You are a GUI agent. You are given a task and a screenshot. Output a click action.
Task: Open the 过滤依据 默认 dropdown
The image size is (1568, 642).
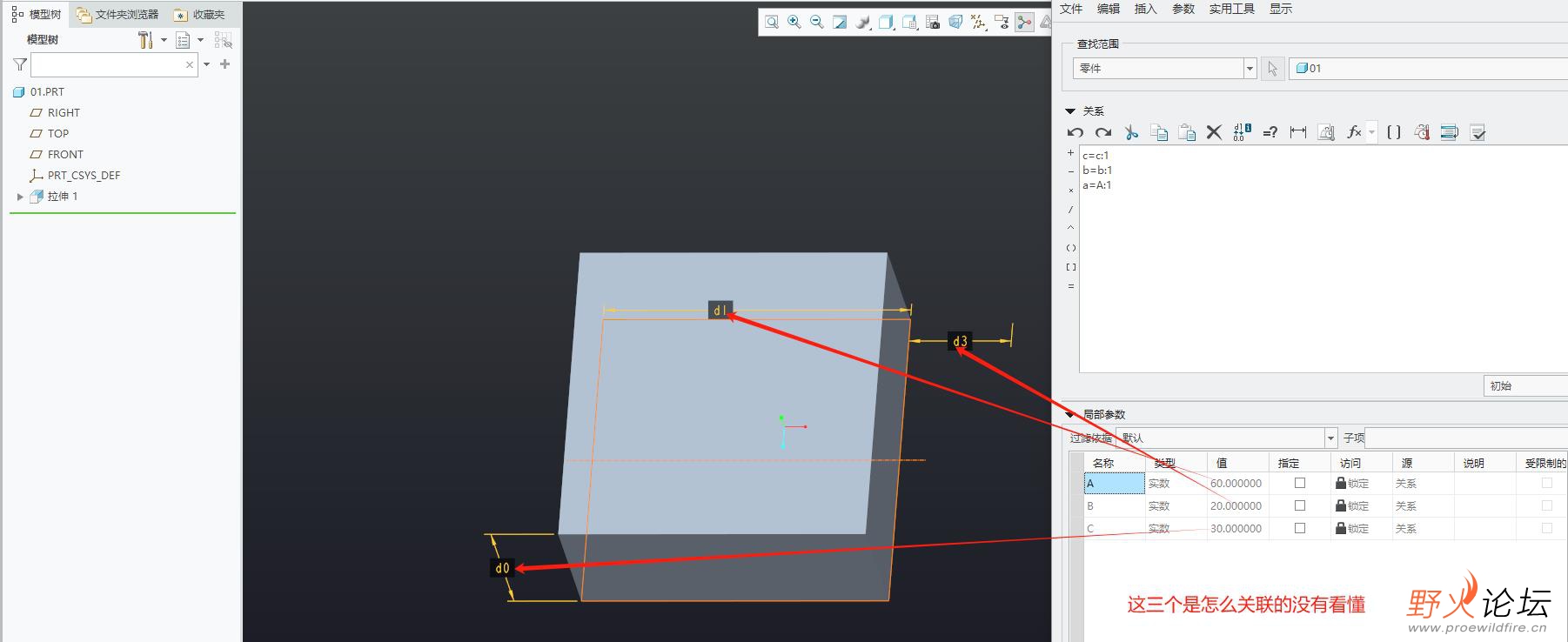click(1330, 438)
